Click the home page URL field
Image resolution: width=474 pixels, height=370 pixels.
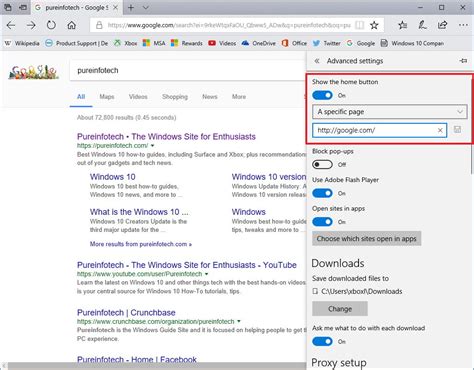pos(380,130)
